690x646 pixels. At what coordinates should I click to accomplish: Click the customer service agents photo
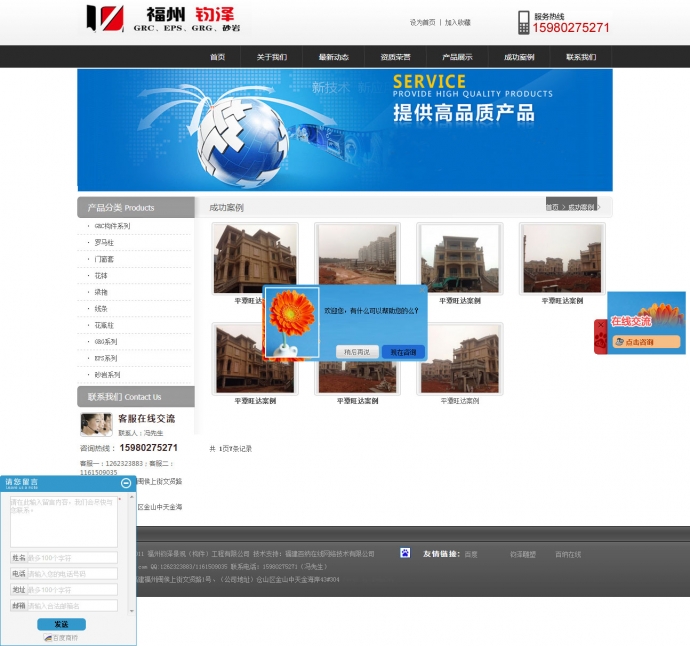click(96, 424)
